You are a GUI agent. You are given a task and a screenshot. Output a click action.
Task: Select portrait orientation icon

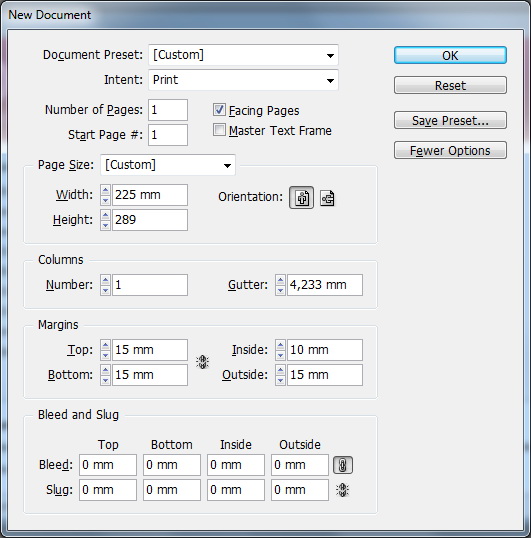point(302,197)
